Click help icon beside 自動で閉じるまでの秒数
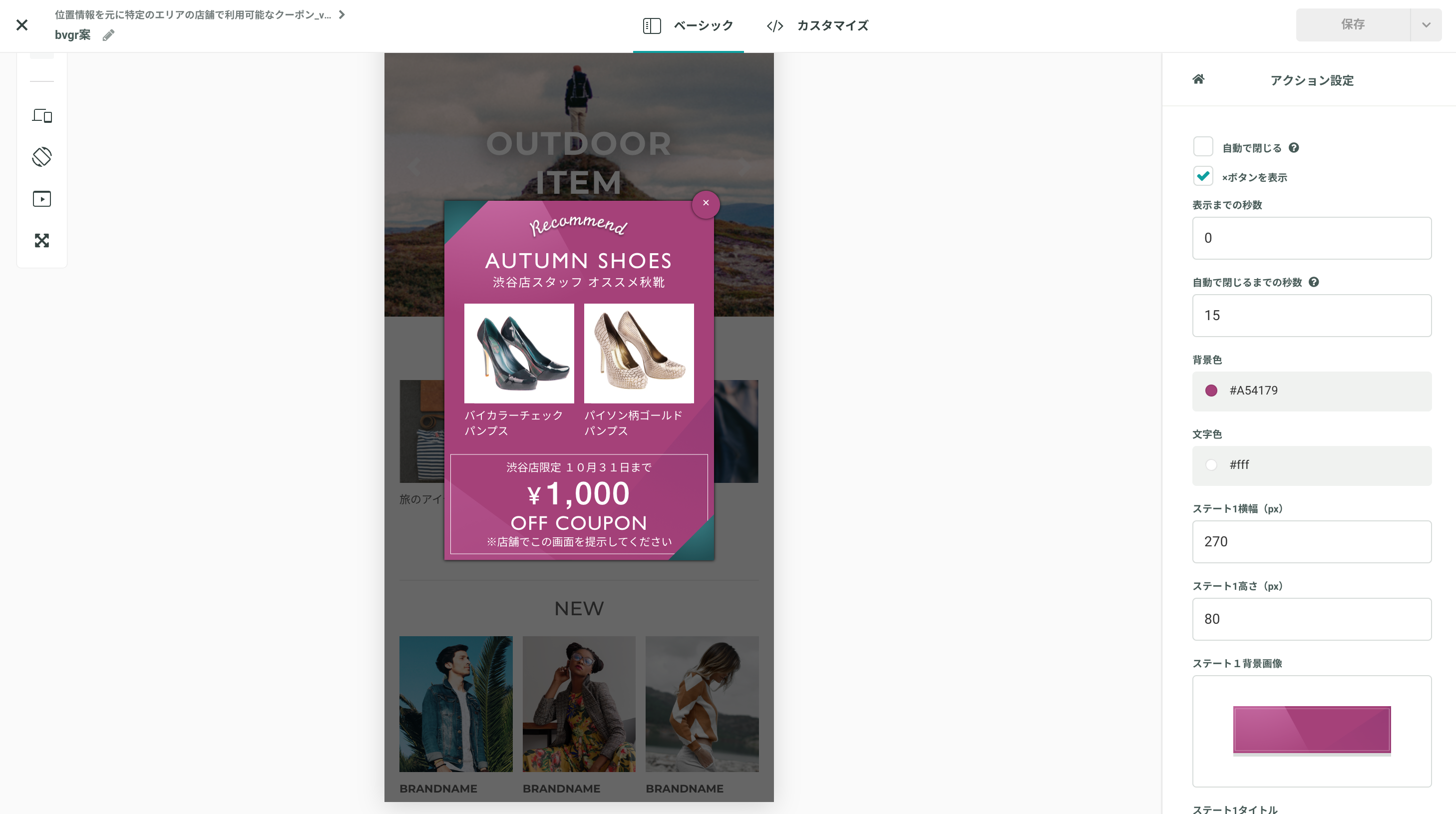The height and width of the screenshot is (814, 1456). pyautogui.click(x=1314, y=282)
